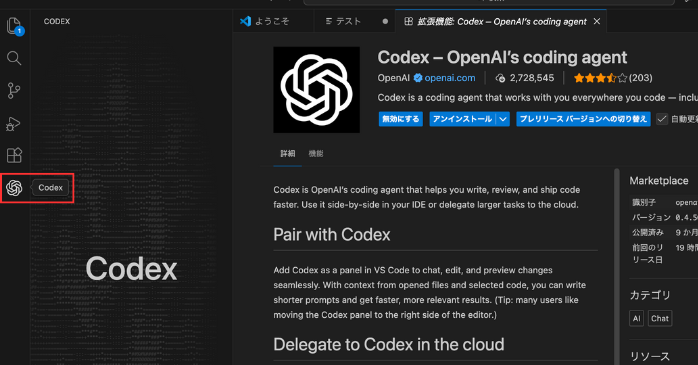The image size is (698, 365).
Task: Open the Extensions view icon
Action: [x=14, y=155]
